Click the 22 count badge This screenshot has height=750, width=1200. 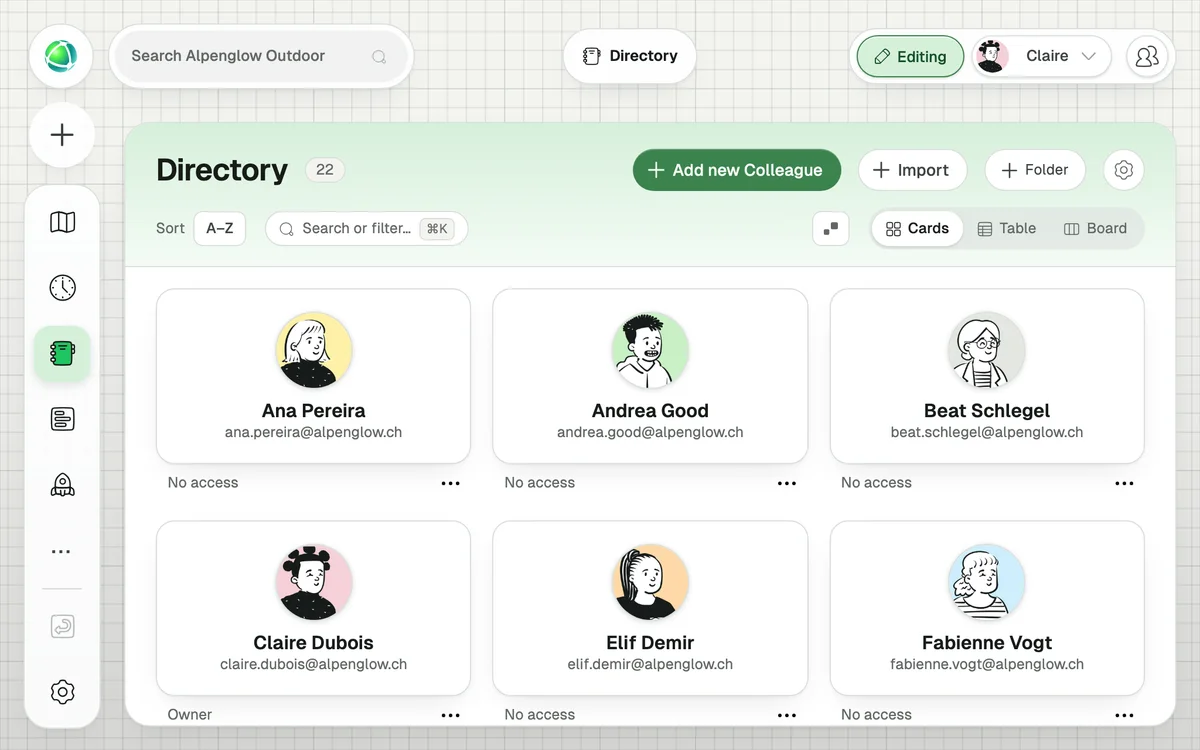click(x=325, y=170)
